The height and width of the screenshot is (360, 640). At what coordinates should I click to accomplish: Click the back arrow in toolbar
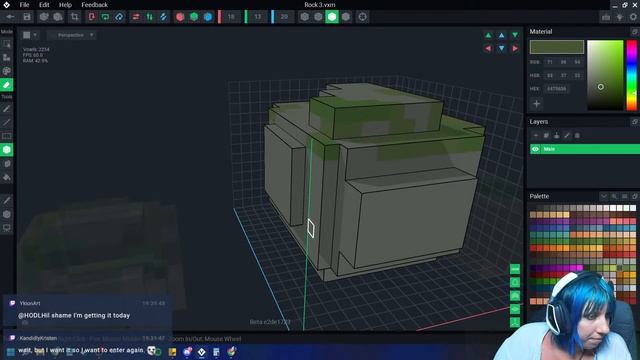[x=10, y=17]
